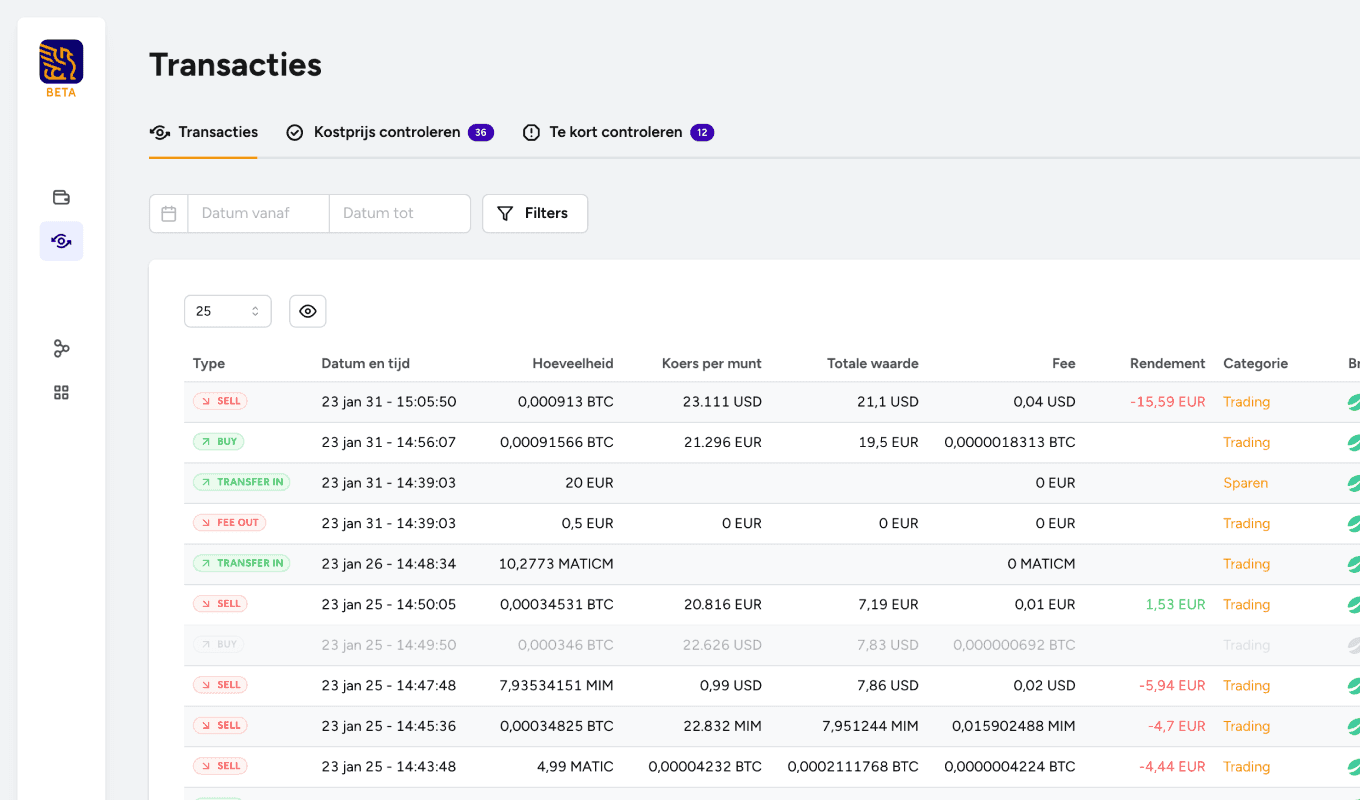Click price 22.832 MIM
Screen dimensions: 1360x800
coord(722,726)
